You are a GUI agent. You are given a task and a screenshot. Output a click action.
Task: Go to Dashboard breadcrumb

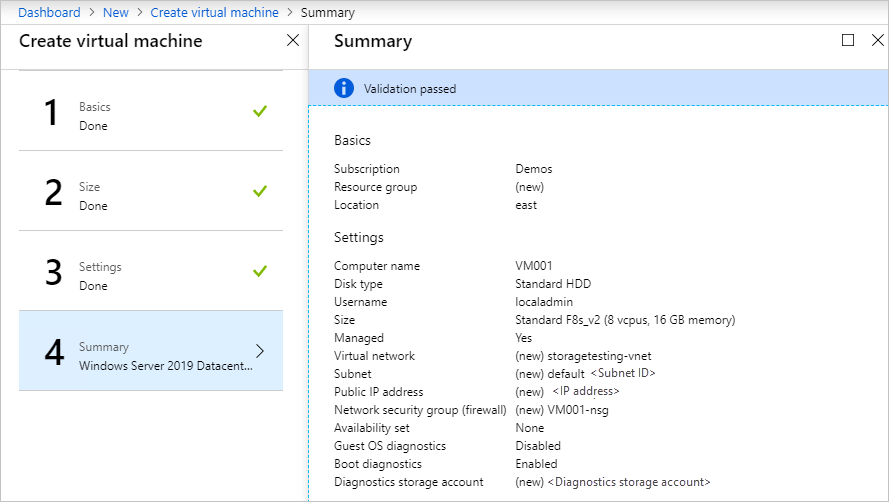click(x=49, y=13)
